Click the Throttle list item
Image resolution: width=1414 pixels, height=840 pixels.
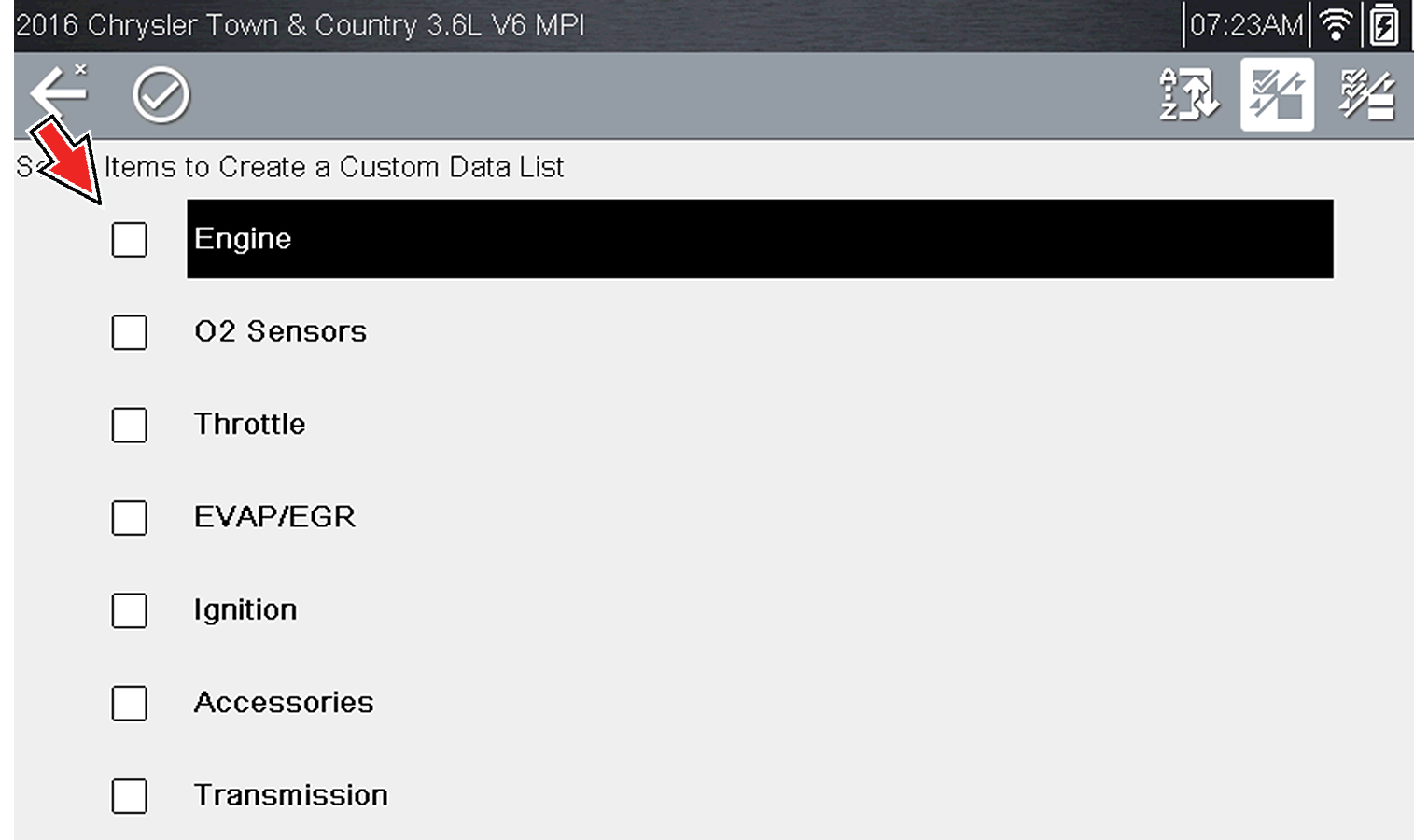(x=249, y=425)
